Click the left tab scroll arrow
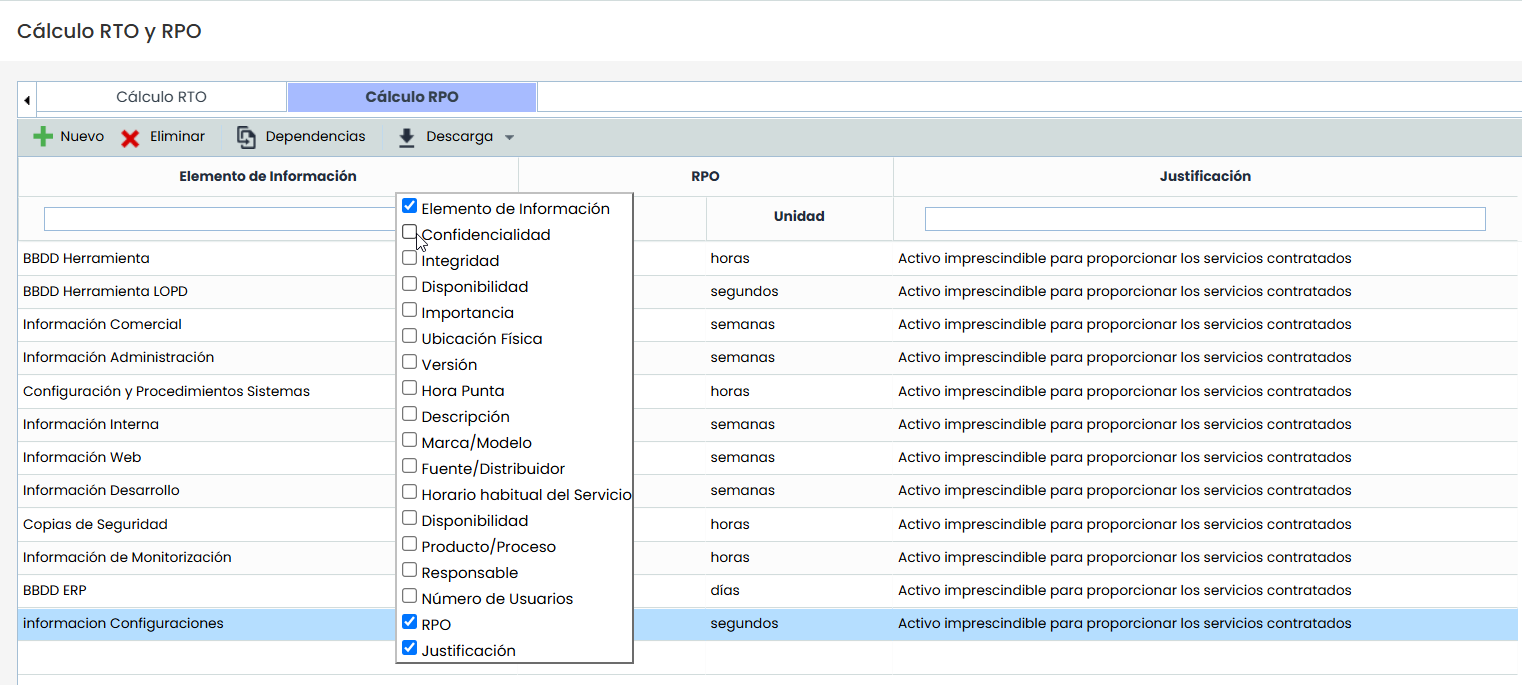Screen dimensions: 1522x685 coord(27,99)
